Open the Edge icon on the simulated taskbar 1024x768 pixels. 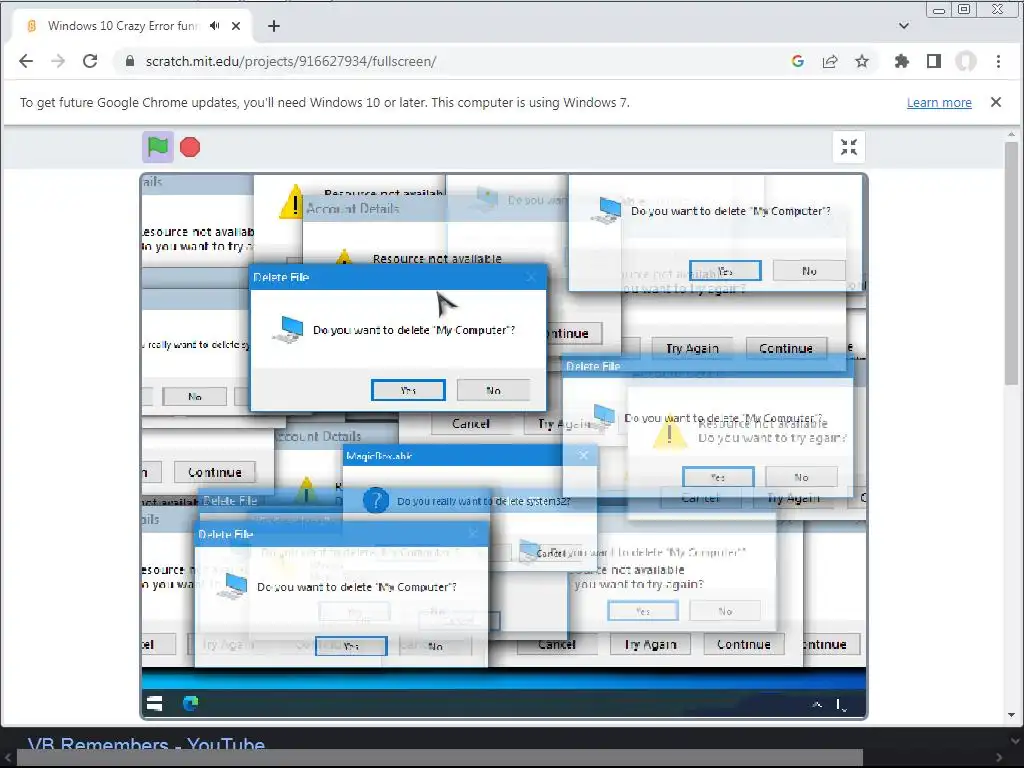(191, 703)
